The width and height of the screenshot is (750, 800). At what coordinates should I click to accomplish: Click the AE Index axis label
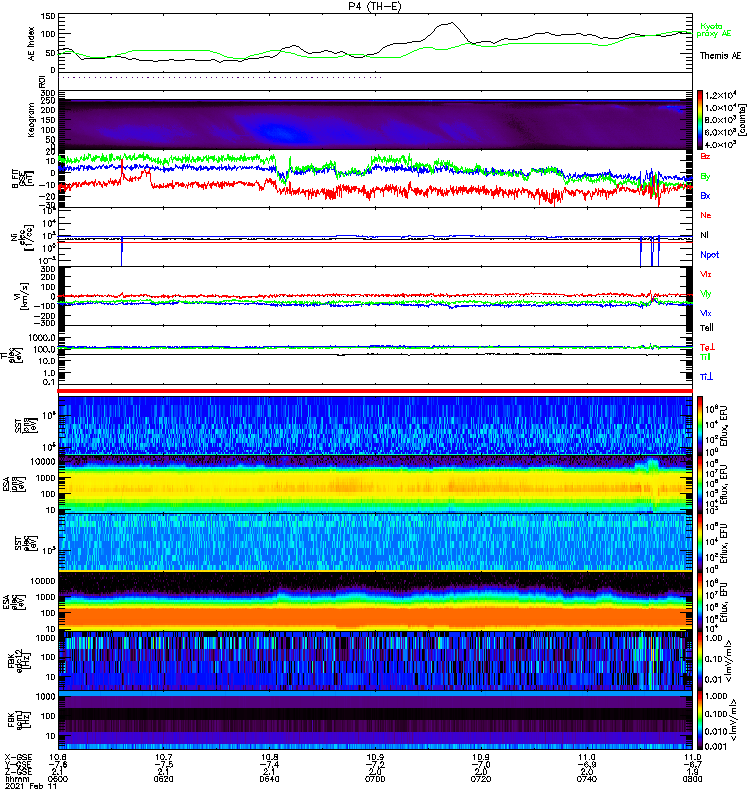(32, 44)
